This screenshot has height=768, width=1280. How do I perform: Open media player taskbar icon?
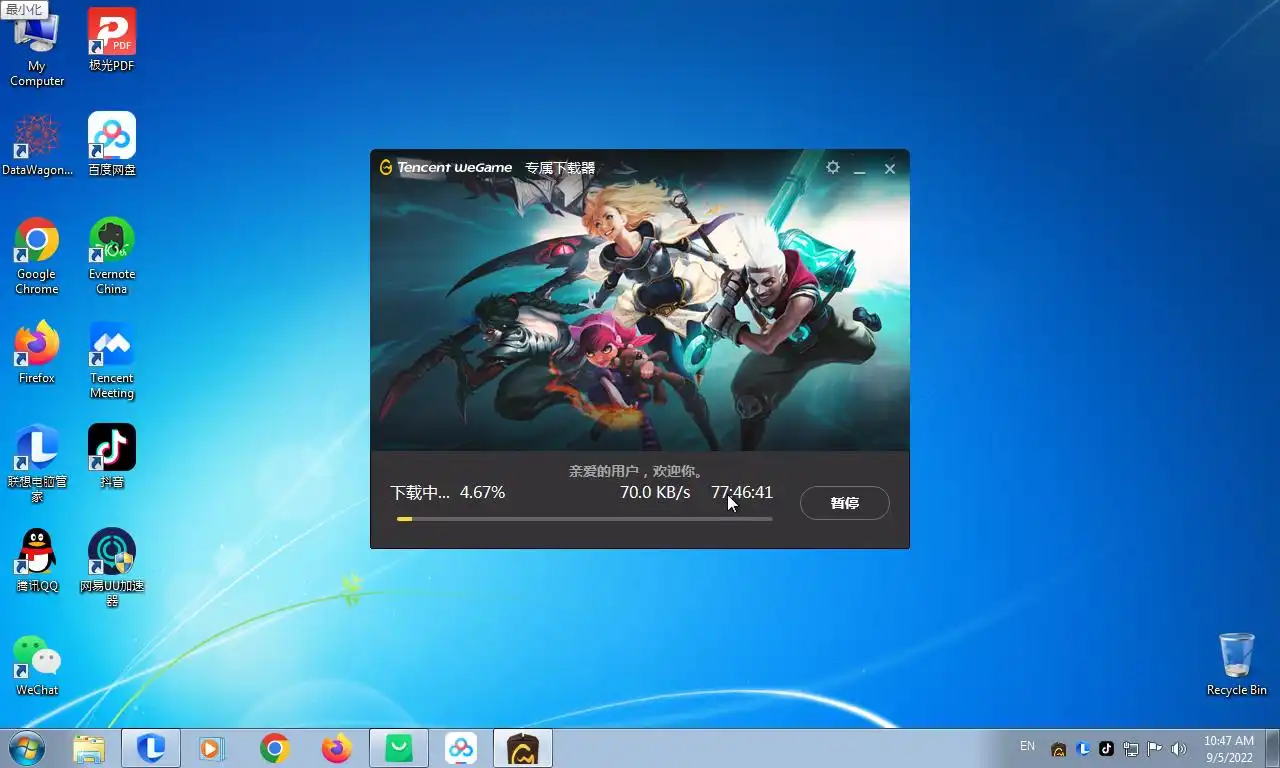click(x=212, y=748)
